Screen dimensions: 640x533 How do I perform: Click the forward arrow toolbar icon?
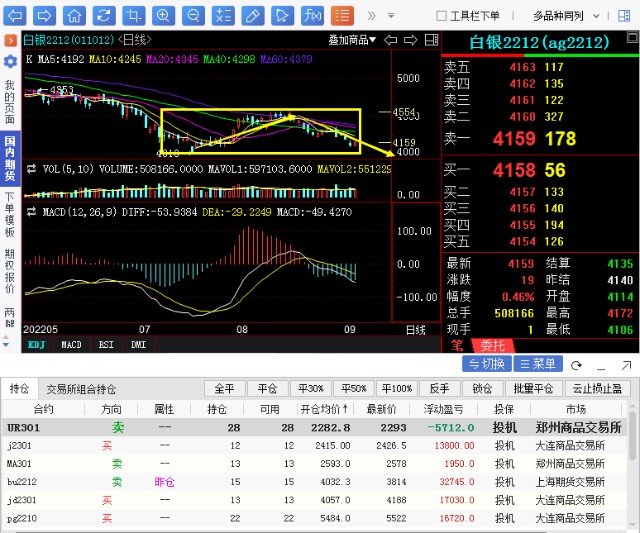(x=44, y=16)
